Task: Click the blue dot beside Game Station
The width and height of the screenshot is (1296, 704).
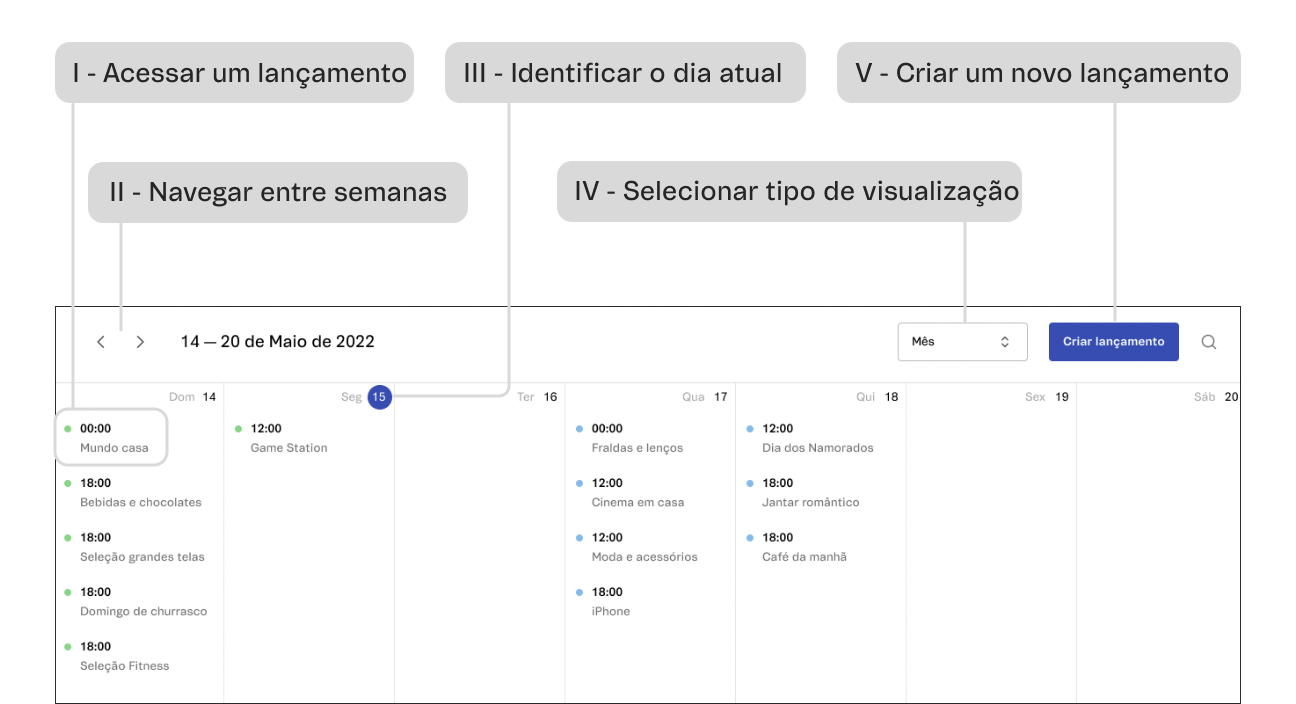Action: click(x=239, y=428)
